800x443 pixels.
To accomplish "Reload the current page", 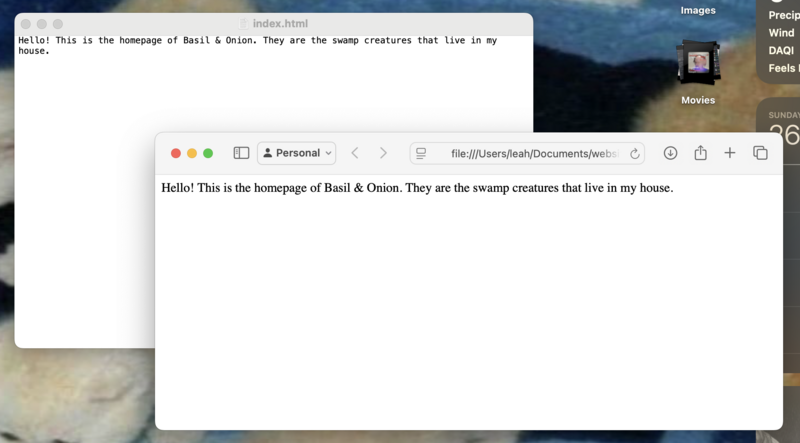I will point(634,154).
